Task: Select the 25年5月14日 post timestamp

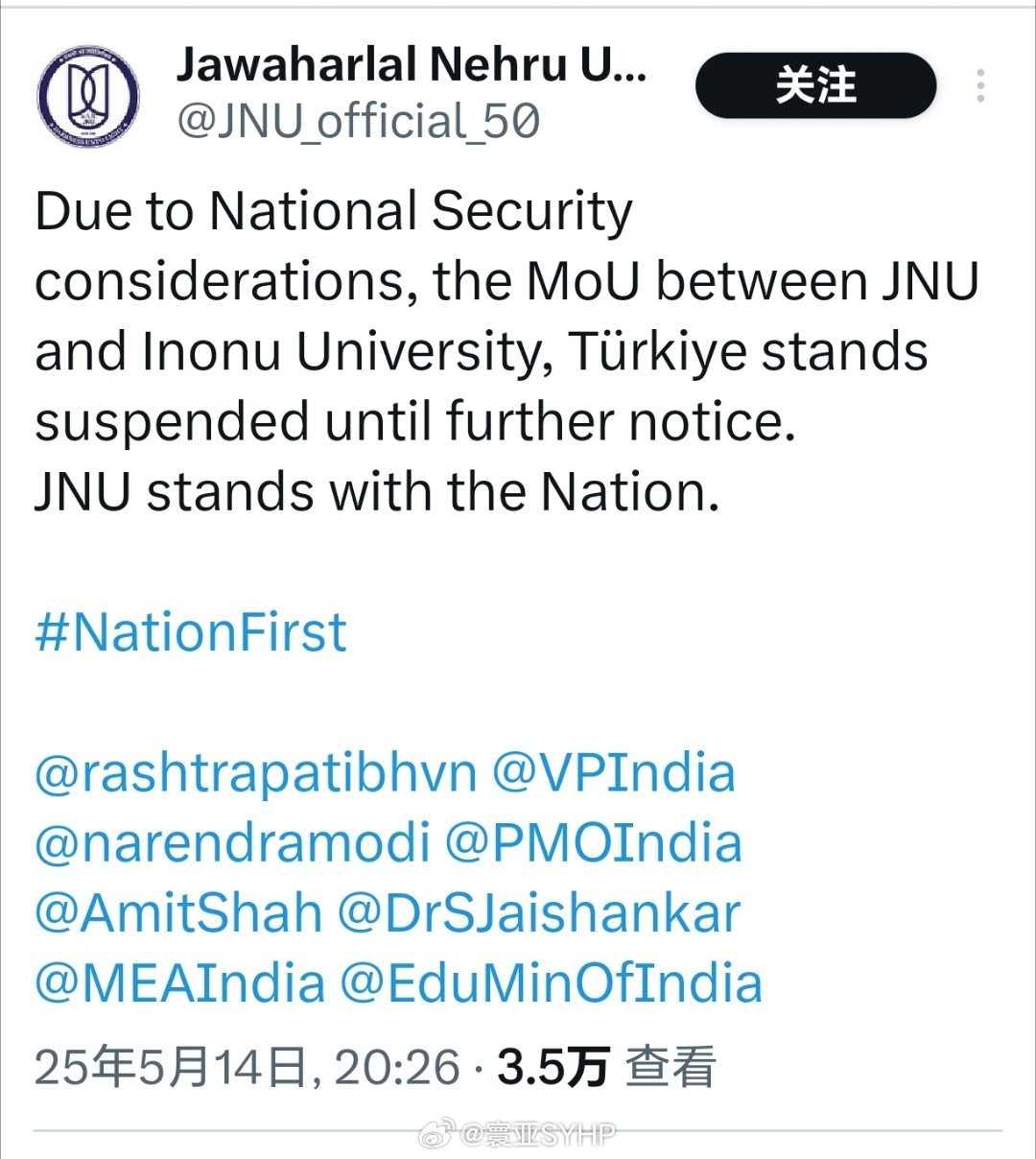Action: (247, 1067)
